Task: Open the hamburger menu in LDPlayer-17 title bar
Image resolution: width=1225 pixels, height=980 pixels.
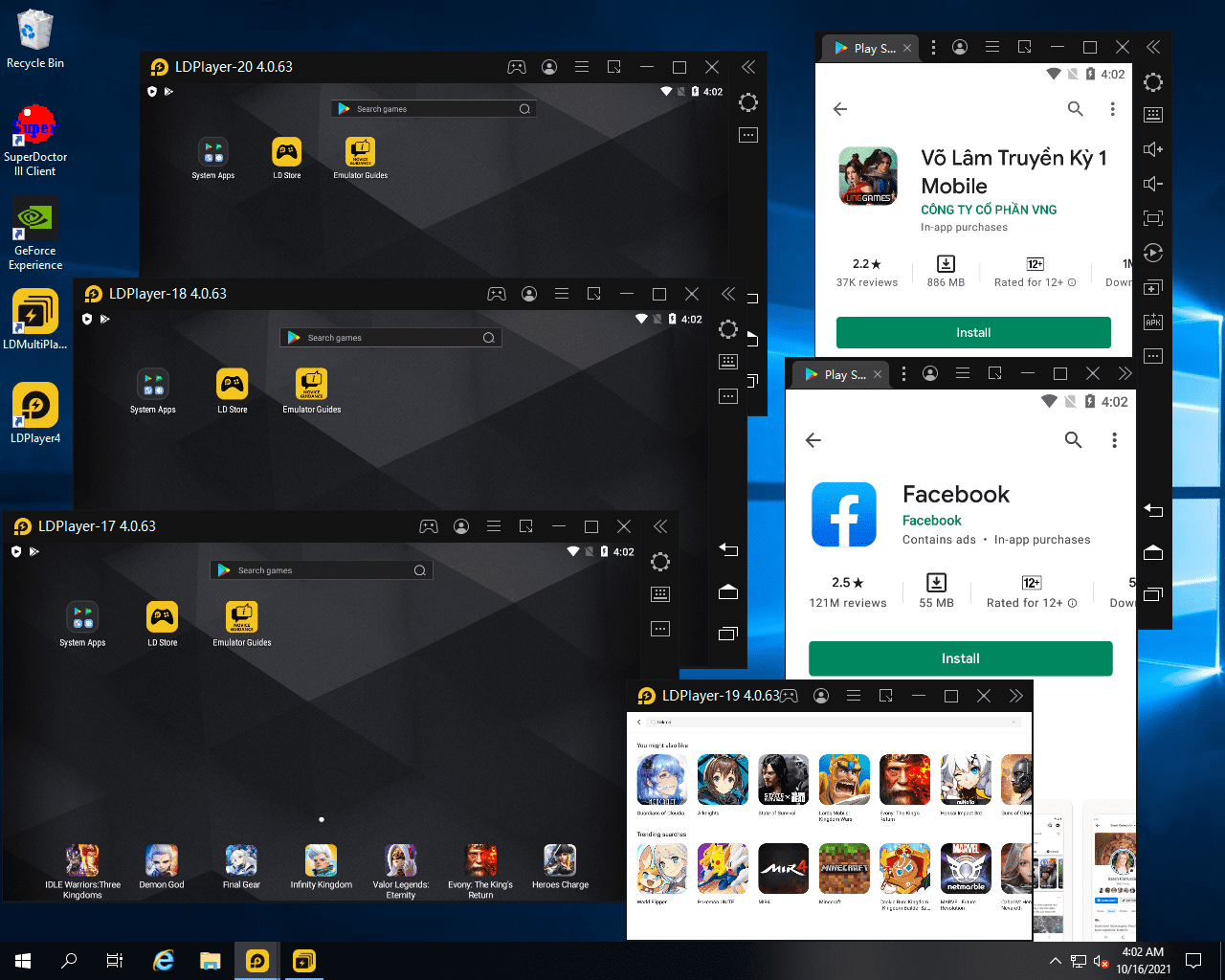Action: 494,526
